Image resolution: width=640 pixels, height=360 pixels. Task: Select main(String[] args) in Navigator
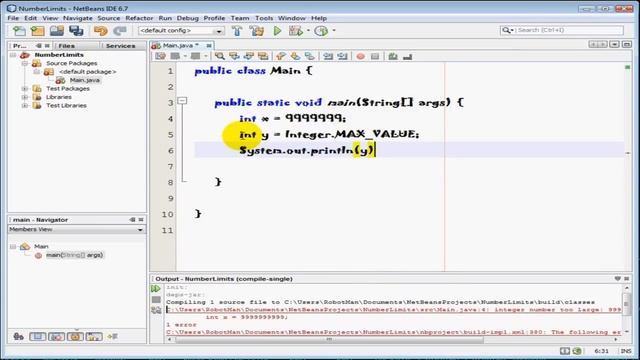[x=74, y=255]
